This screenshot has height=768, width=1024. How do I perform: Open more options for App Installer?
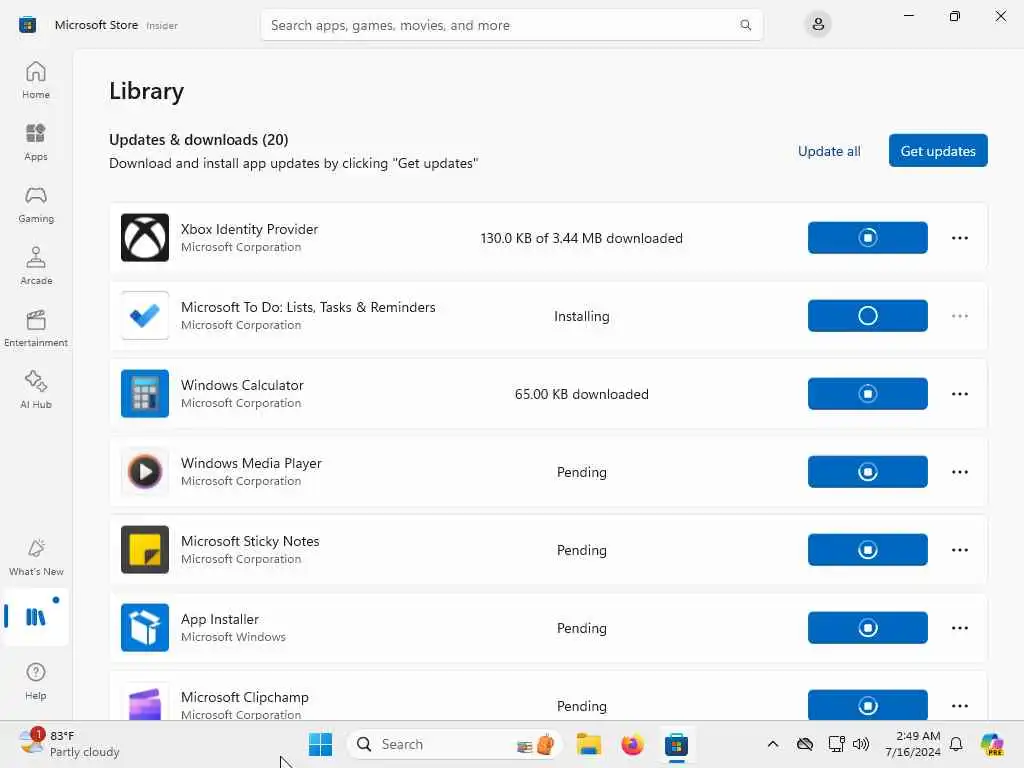(959, 628)
